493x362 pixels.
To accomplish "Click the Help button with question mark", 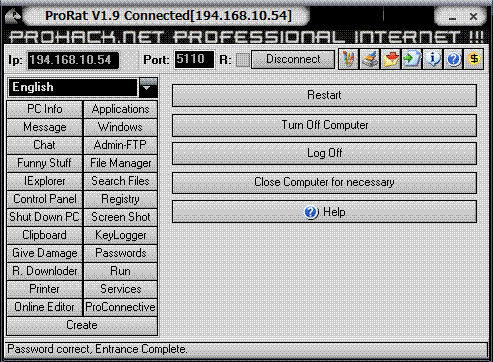I will [324, 212].
